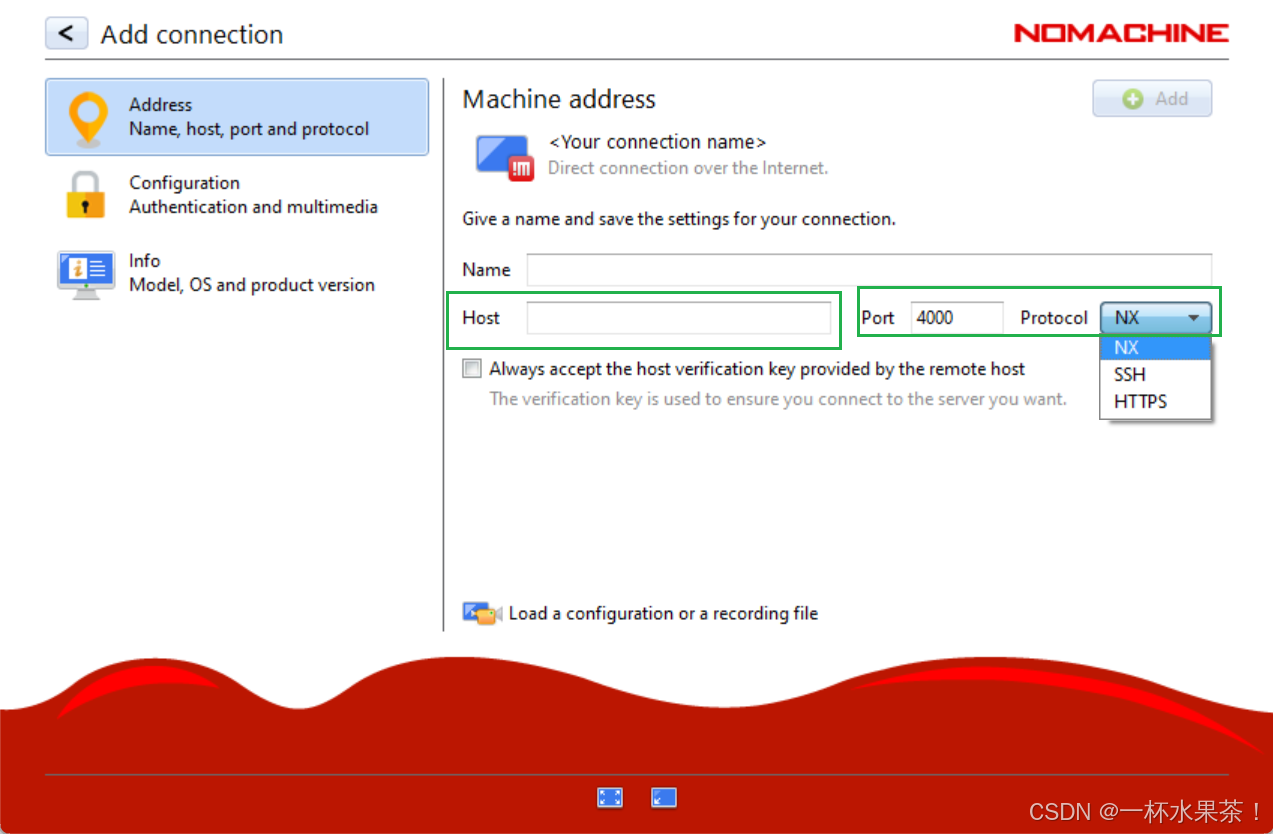Click the Port field showing 4000
Screen dimensions: 1273x834
point(957,318)
